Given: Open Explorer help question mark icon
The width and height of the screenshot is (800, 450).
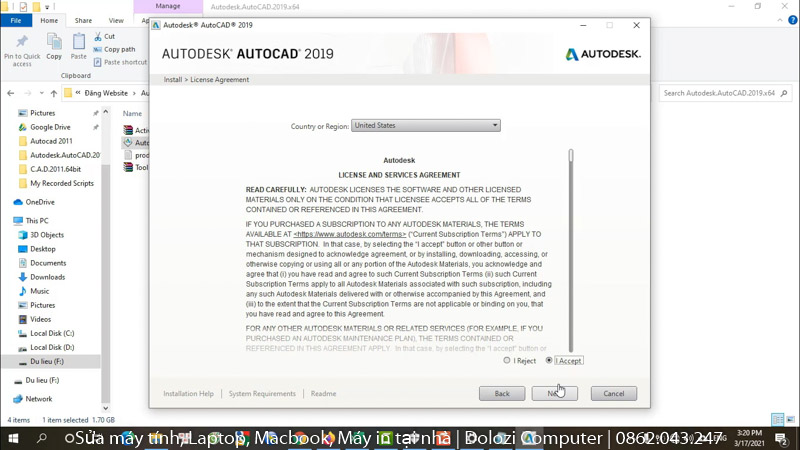Looking at the screenshot, I should tap(792, 20).
